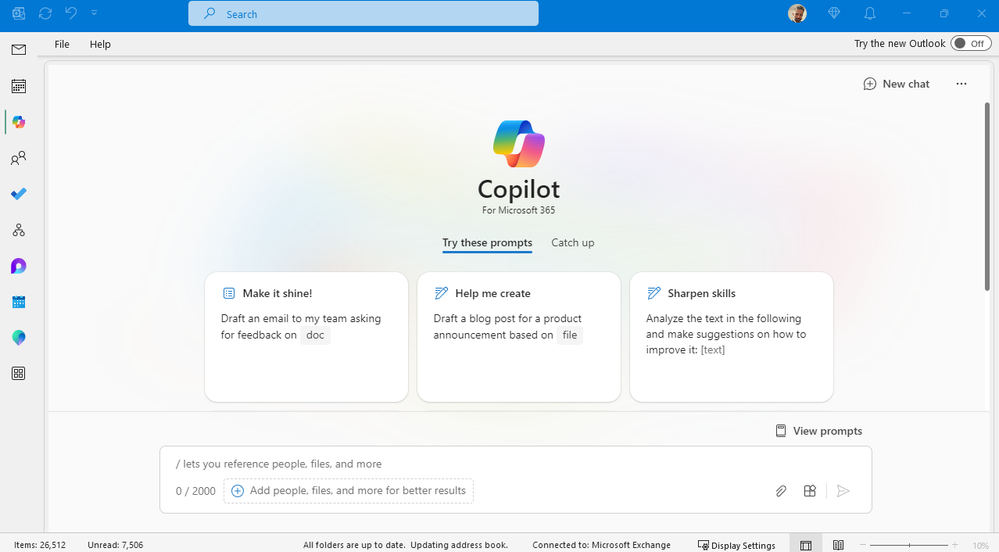The width and height of the screenshot is (999, 552).
Task: Open Display Settings in status bar
Action: 737,545
